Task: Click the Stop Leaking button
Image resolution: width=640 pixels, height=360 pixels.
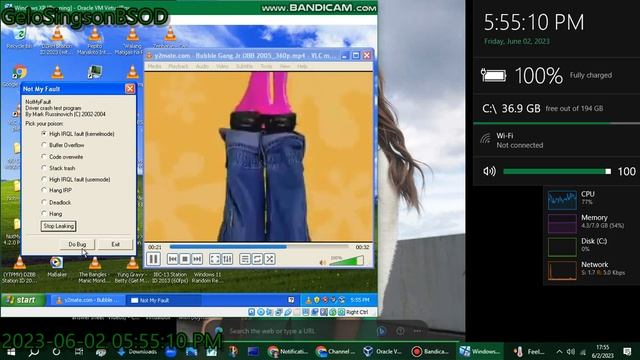Action: (58, 226)
